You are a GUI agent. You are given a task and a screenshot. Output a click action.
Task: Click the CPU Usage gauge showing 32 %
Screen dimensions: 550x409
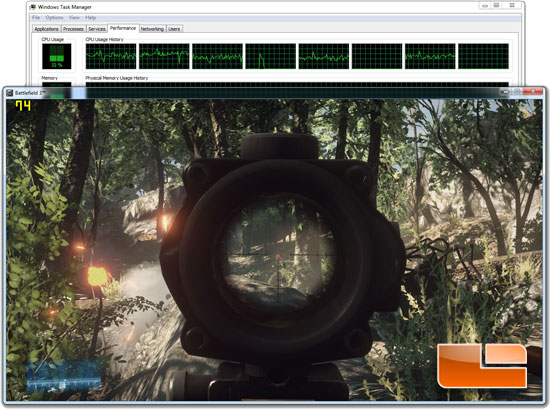56,56
